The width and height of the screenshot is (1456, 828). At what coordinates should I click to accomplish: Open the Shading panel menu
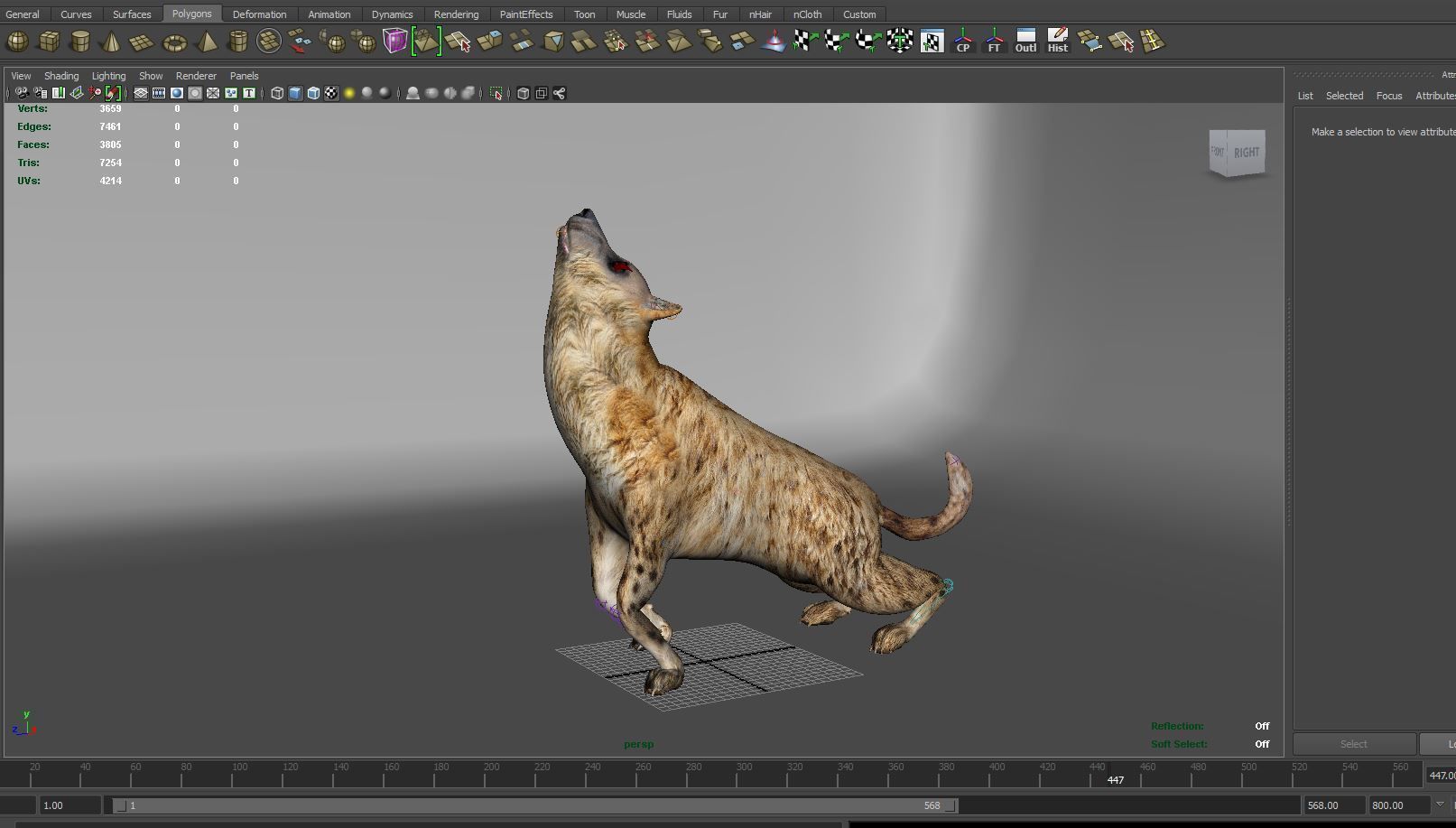[x=61, y=76]
